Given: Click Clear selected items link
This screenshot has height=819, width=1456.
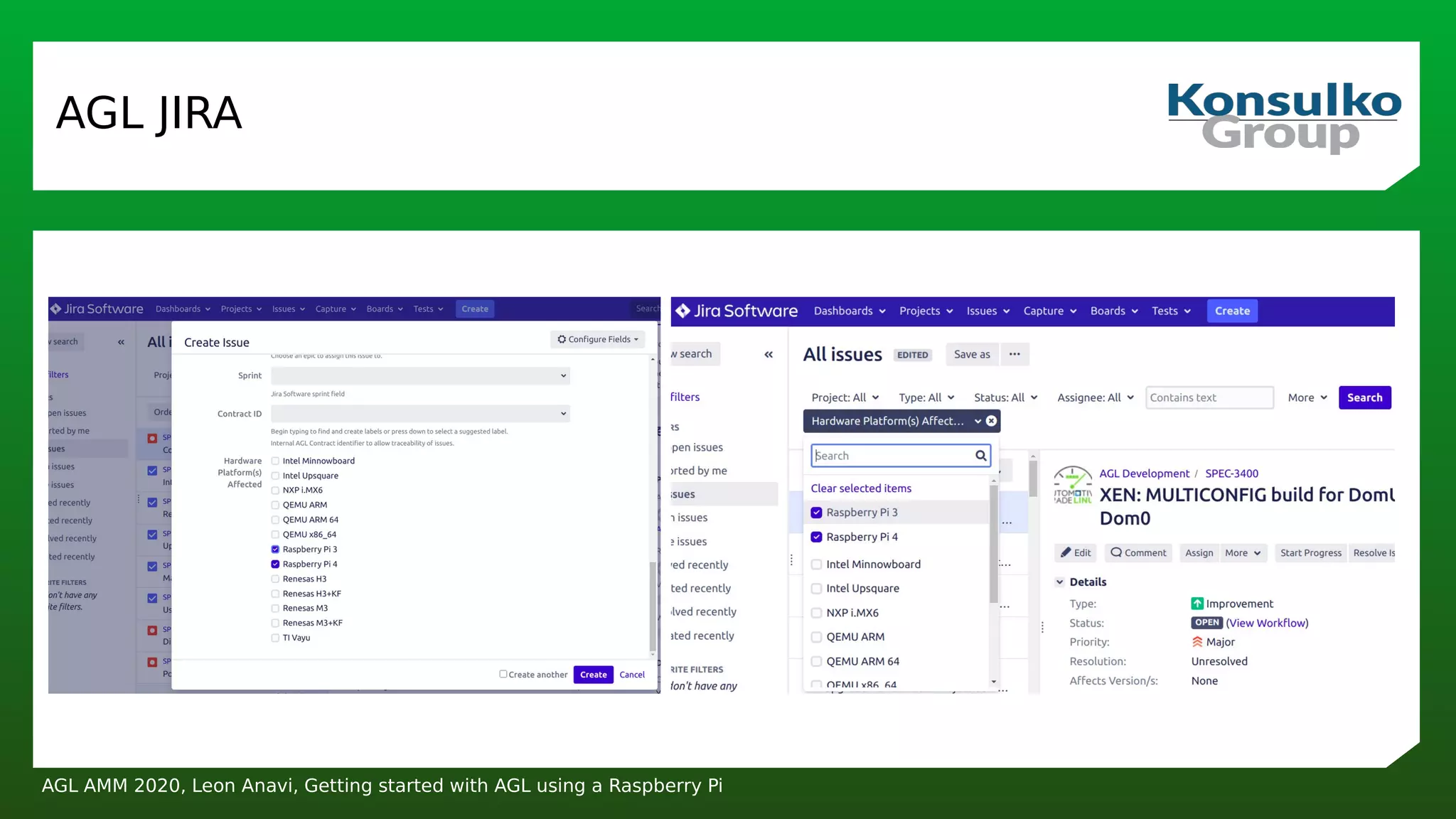Looking at the screenshot, I should 861,488.
